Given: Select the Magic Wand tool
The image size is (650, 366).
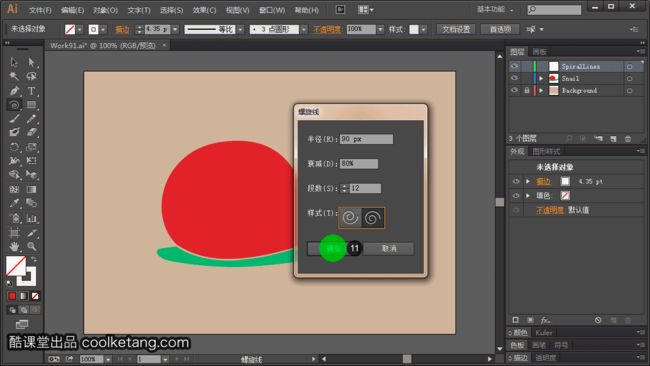Looking at the screenshot, I should pyautogui.click(x=14, y=76).
